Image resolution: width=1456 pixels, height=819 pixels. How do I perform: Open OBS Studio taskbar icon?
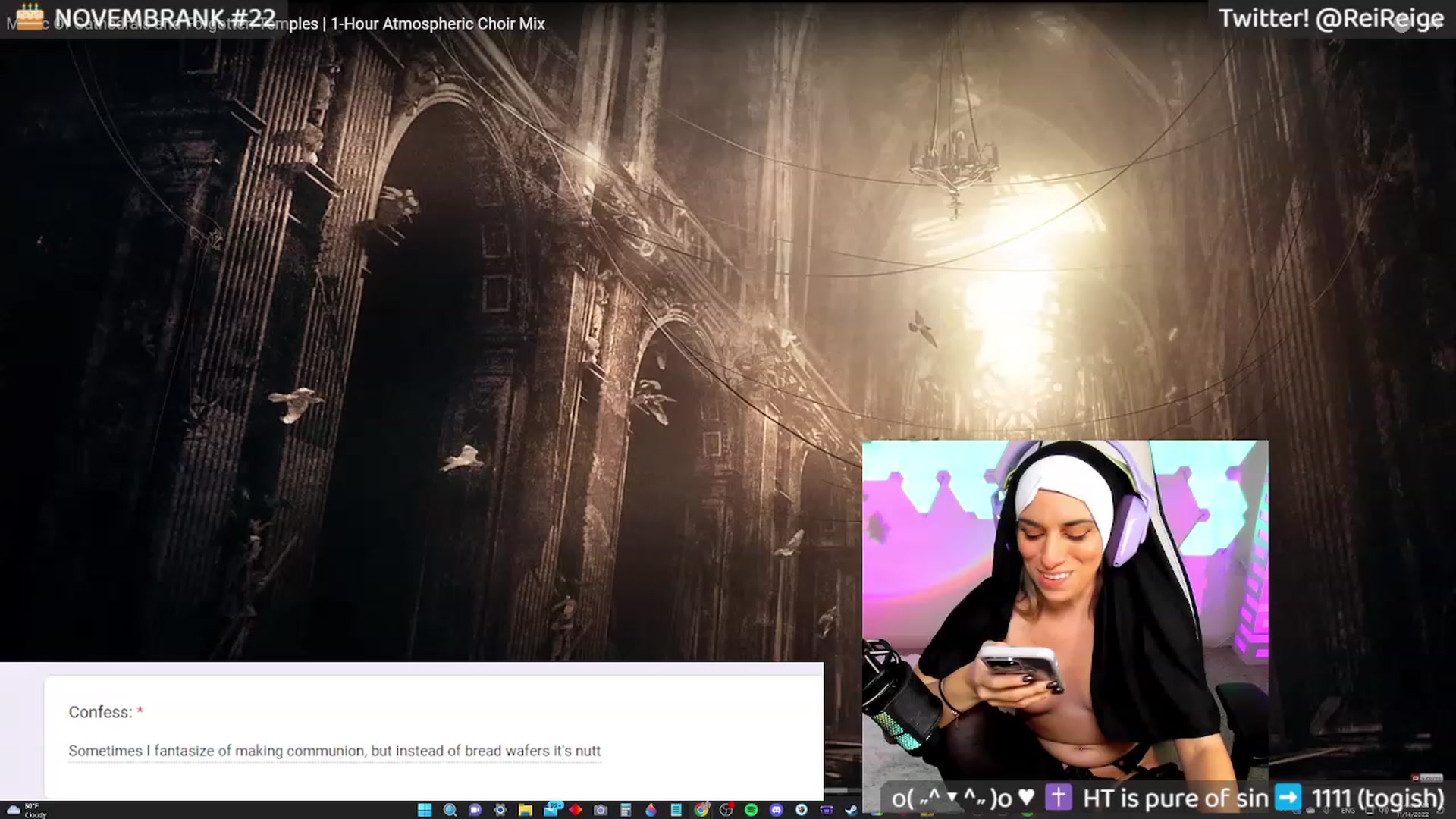[x=726, y=810]
